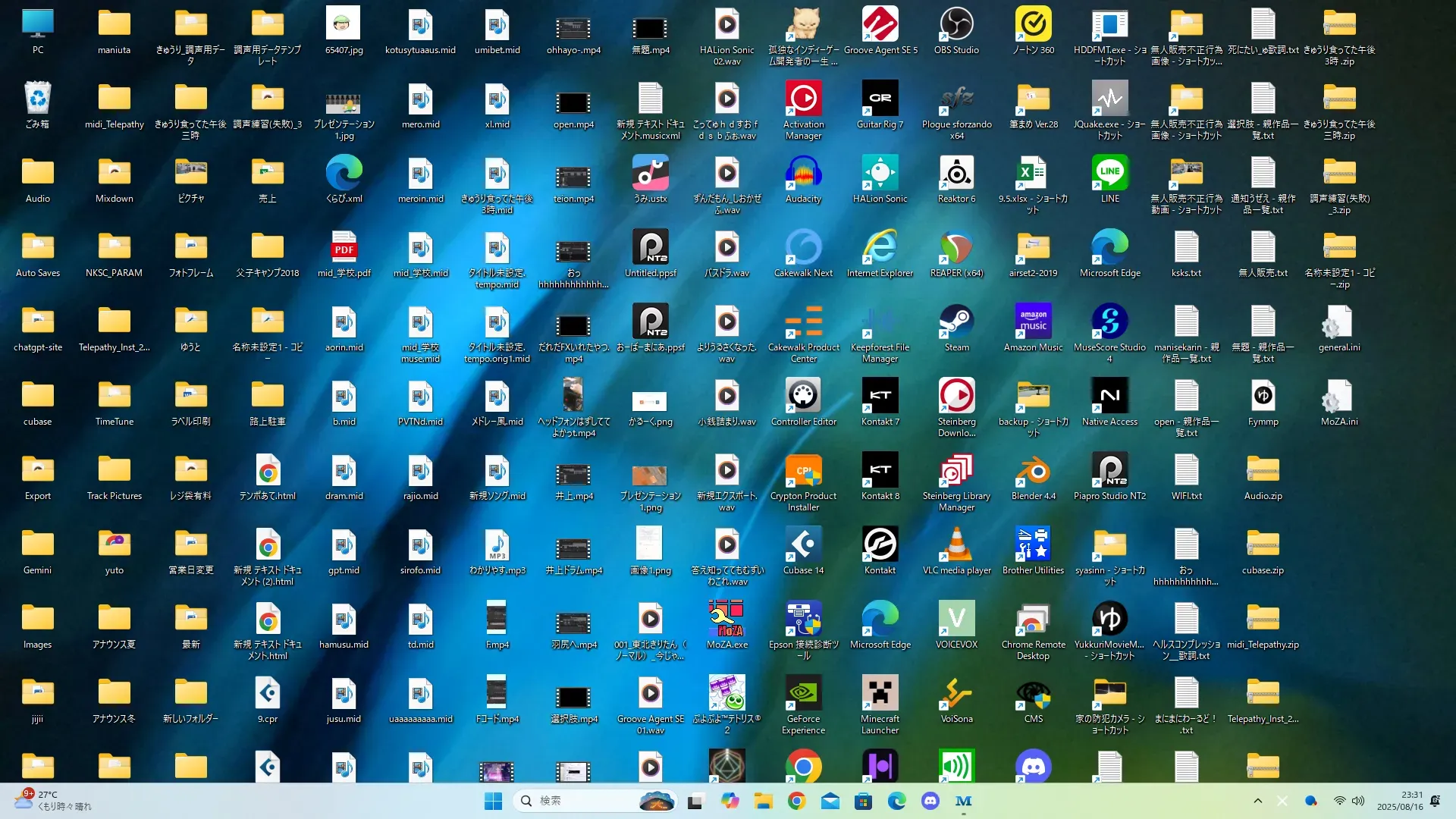Screen dimensions: 1456x819
Task: Expand hidden system tray icons chevron
Action: pos(1257,801)
